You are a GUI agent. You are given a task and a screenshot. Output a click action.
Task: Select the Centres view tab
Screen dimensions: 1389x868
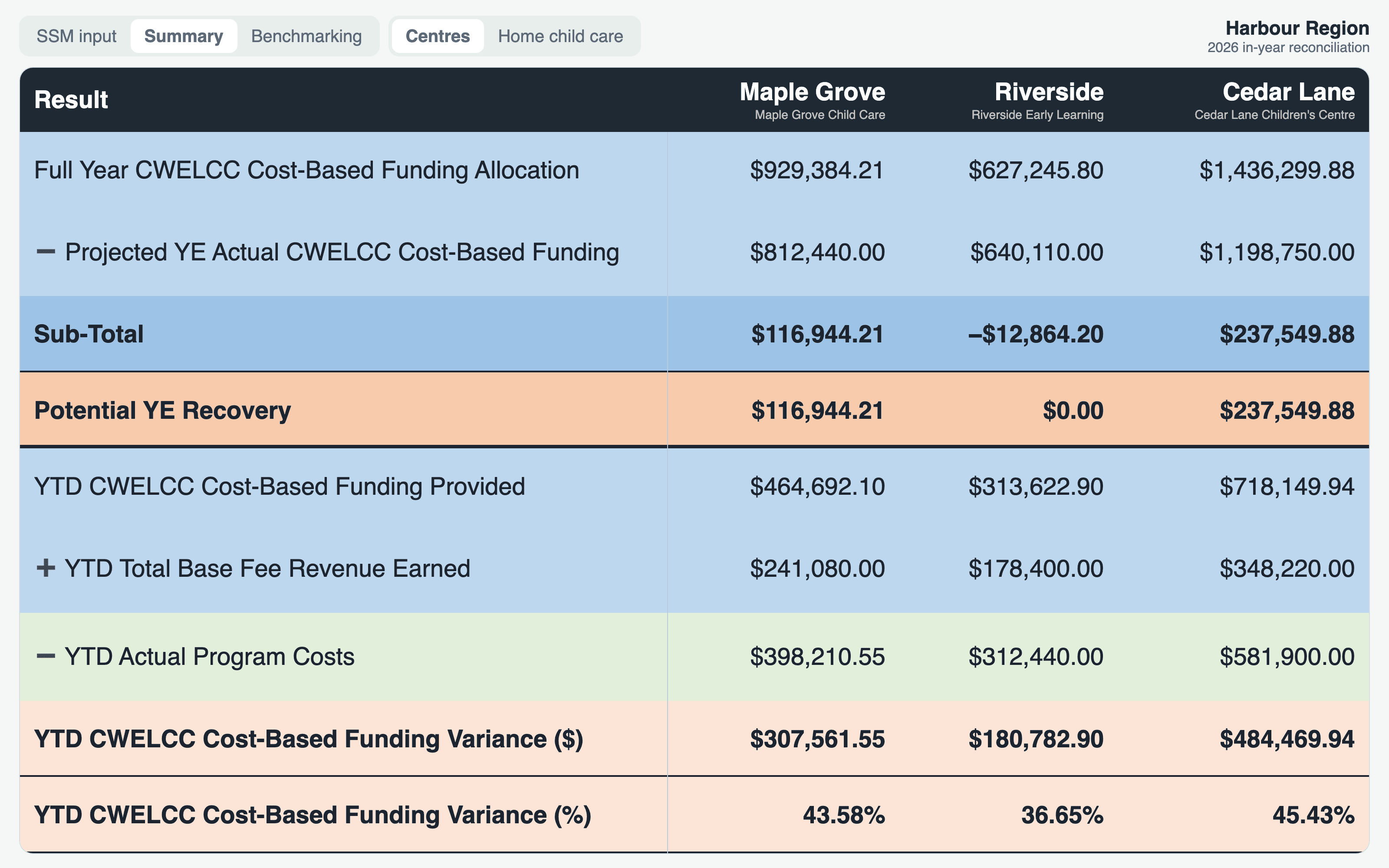point(438,36)
